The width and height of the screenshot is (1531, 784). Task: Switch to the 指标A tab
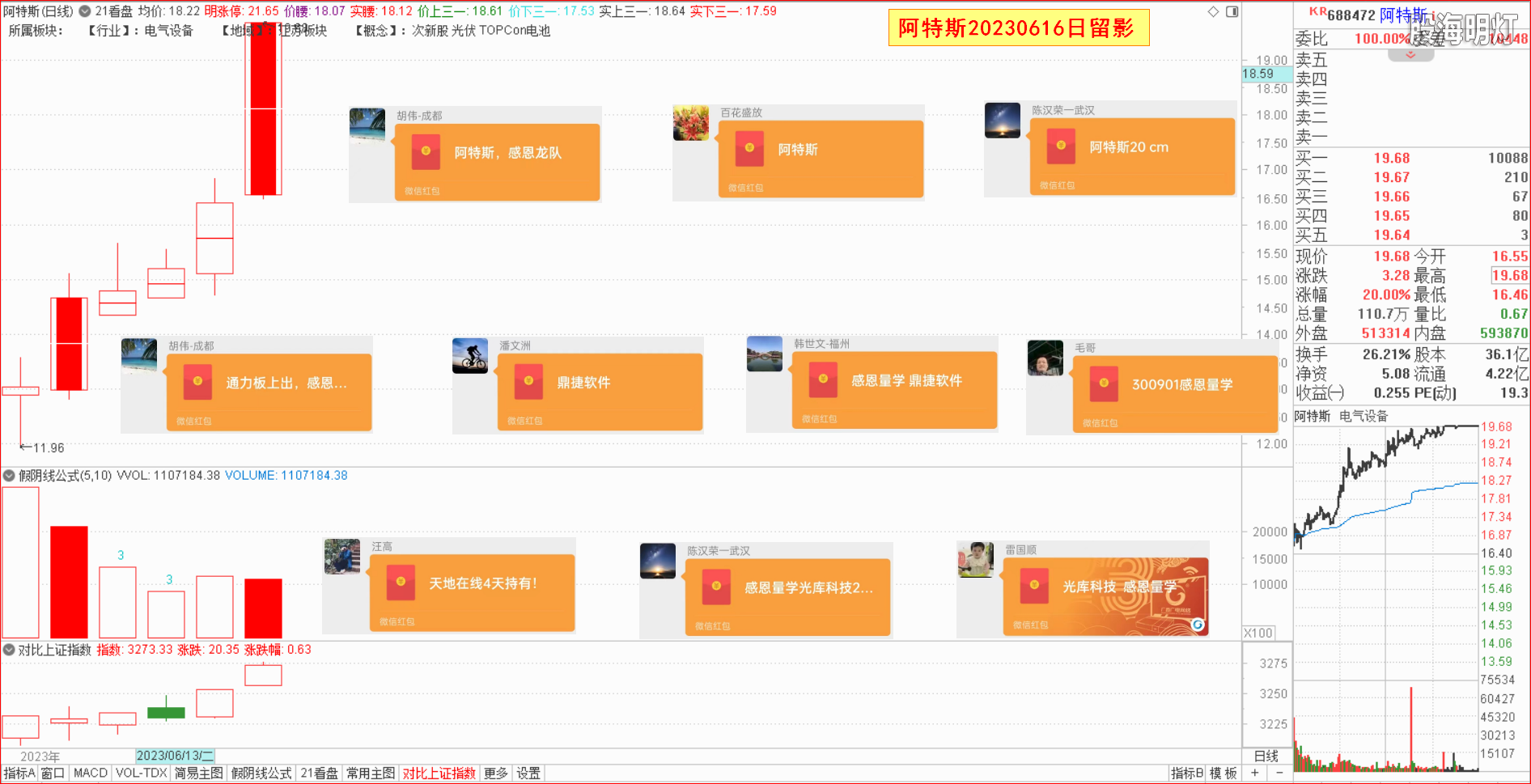(x=19, y=773)
